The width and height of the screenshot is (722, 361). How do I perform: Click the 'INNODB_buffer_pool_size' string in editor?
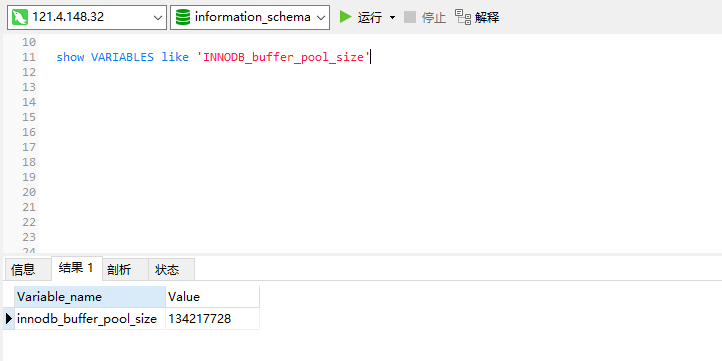(x=284, y=58)
